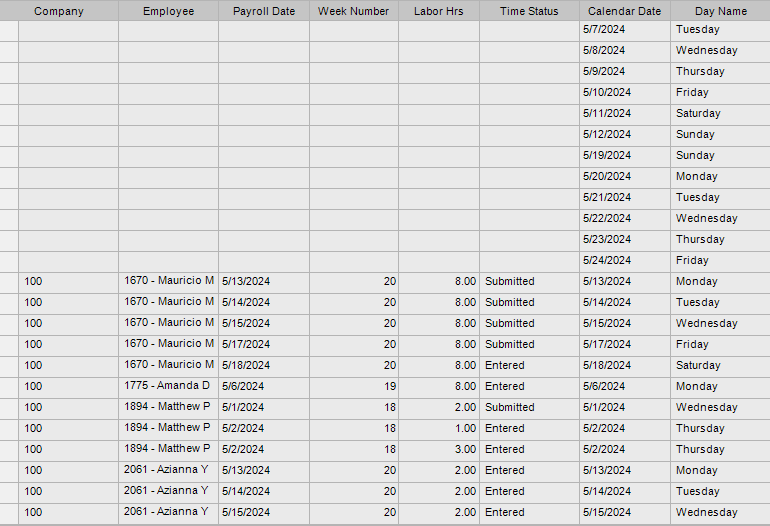Viewport: 770px width, 526px height.
Task: Select Azianna Y employee cell for payroll 5/13/2024
Action: coord(168,471)
